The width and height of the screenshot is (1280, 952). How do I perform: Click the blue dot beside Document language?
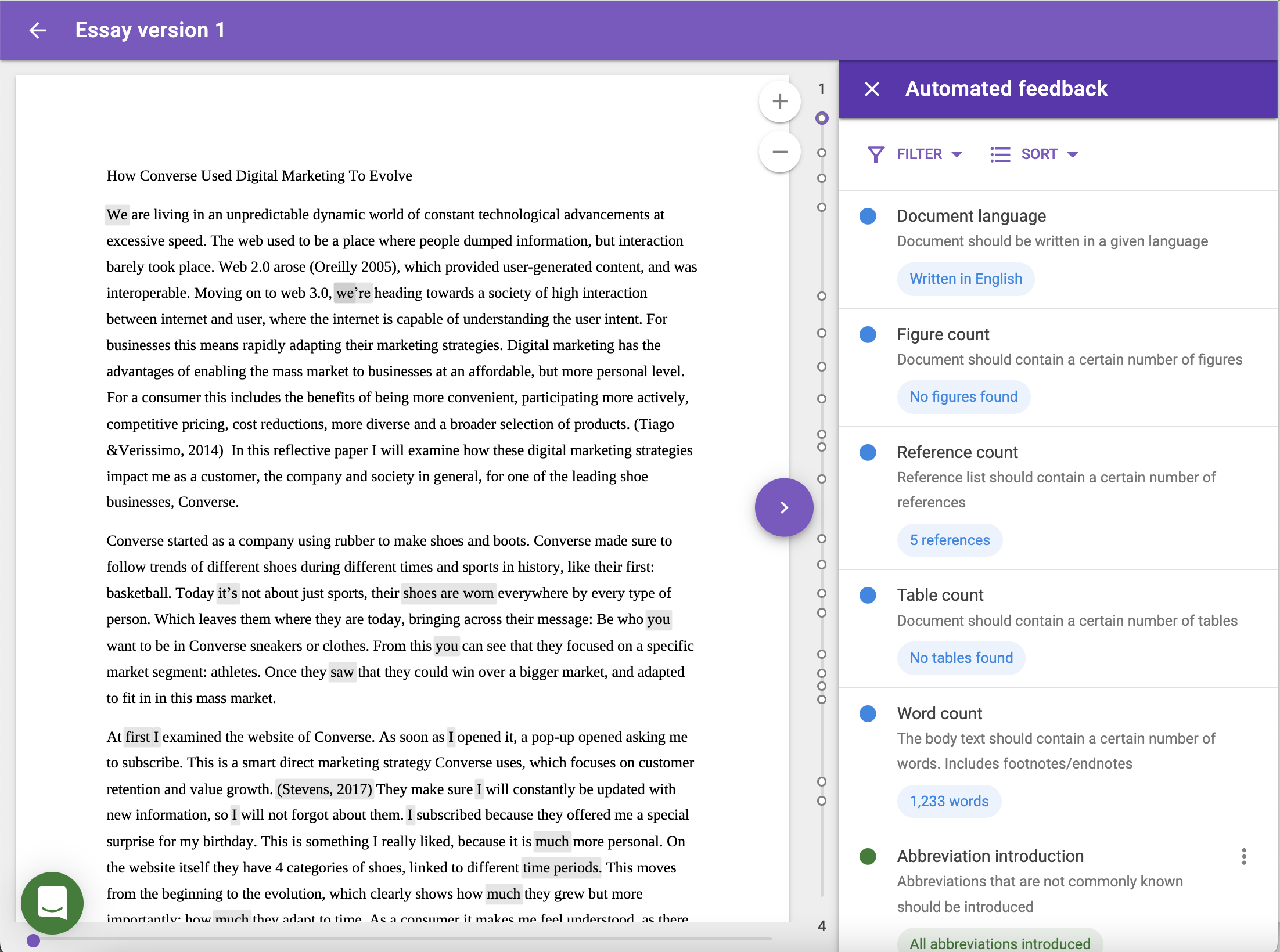point(868,217)
